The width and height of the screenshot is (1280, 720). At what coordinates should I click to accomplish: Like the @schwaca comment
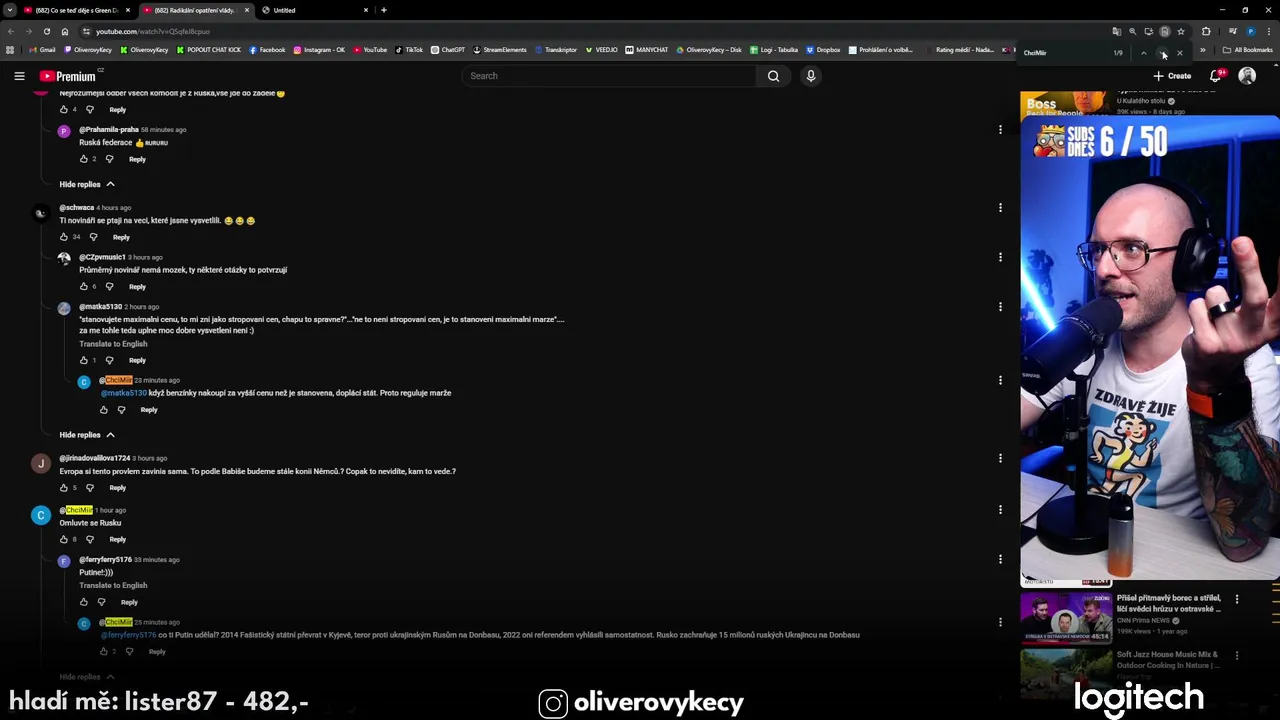pos(64,237)
